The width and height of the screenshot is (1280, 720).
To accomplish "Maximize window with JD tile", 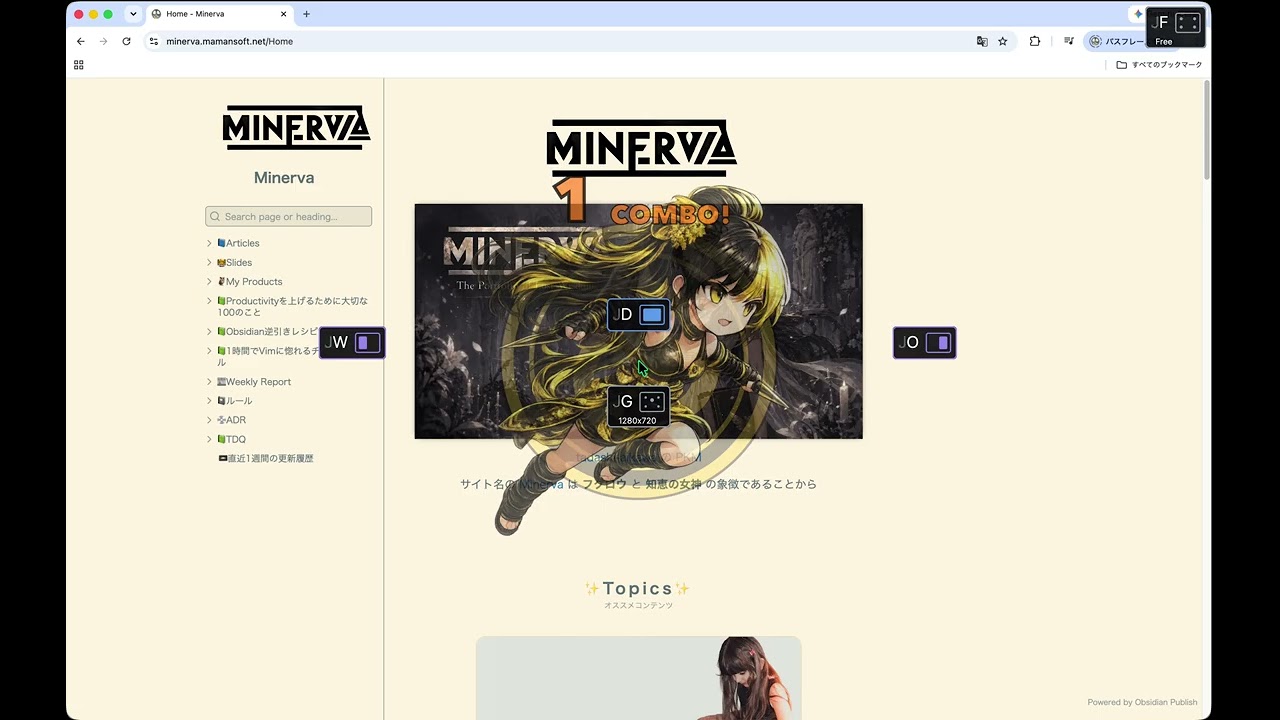I will pyautogui.click(x=638, y=315).
